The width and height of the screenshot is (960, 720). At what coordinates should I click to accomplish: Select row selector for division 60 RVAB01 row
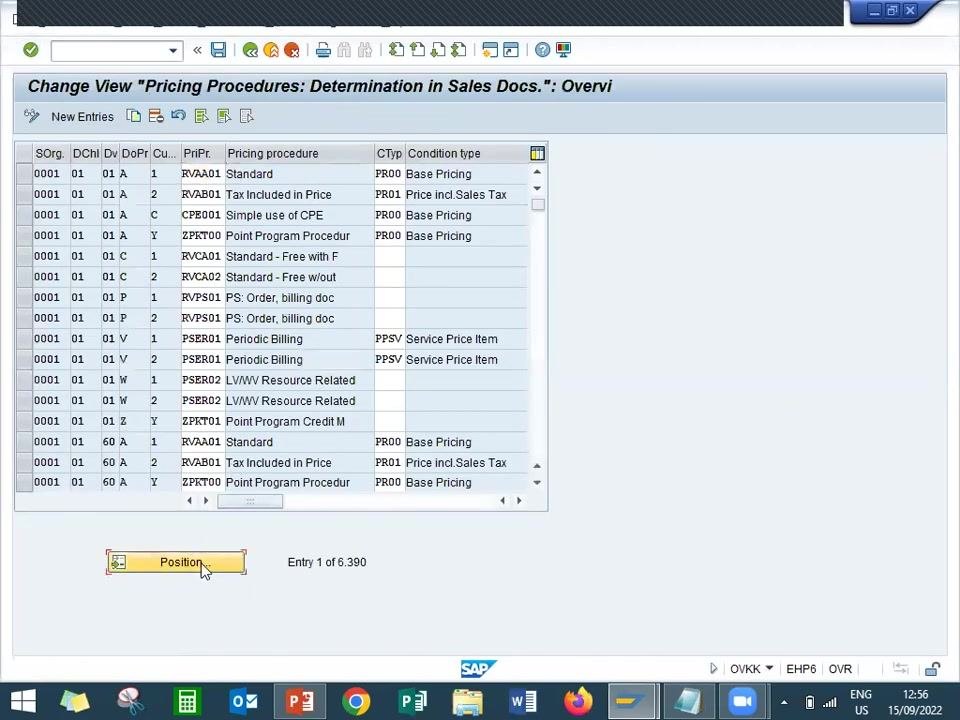(x=24, y=462)
